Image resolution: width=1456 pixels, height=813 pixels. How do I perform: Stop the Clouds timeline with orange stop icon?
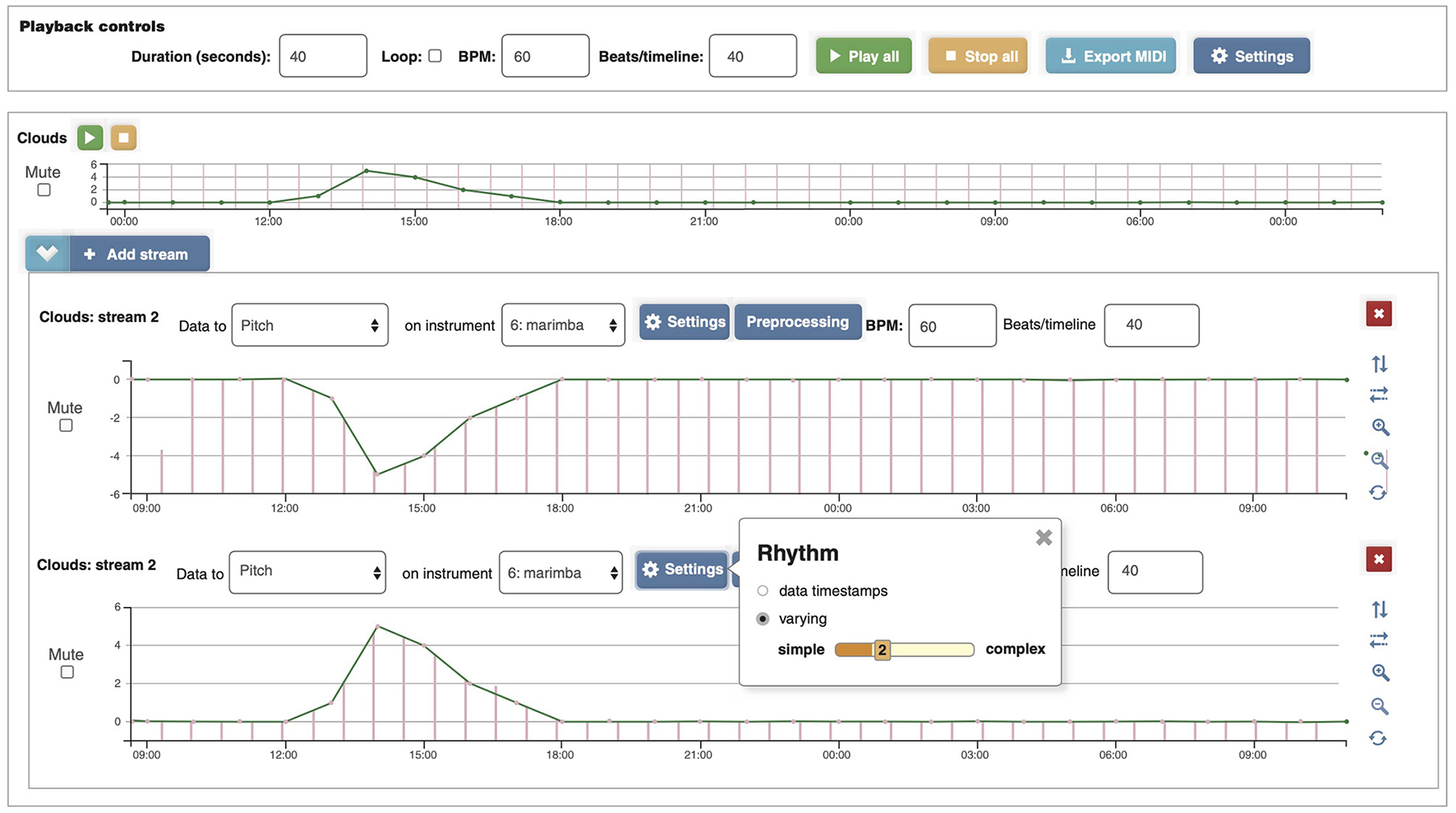pyautogui.click(x=123, y=137)
